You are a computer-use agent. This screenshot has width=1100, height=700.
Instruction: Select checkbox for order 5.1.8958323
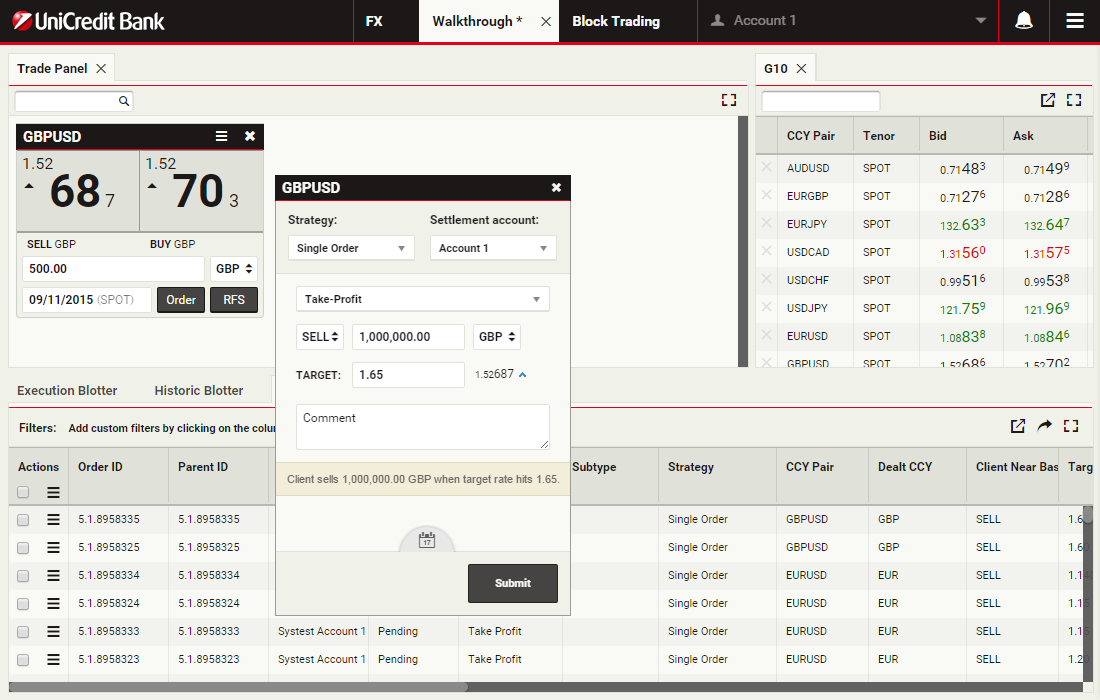(23, 659)
